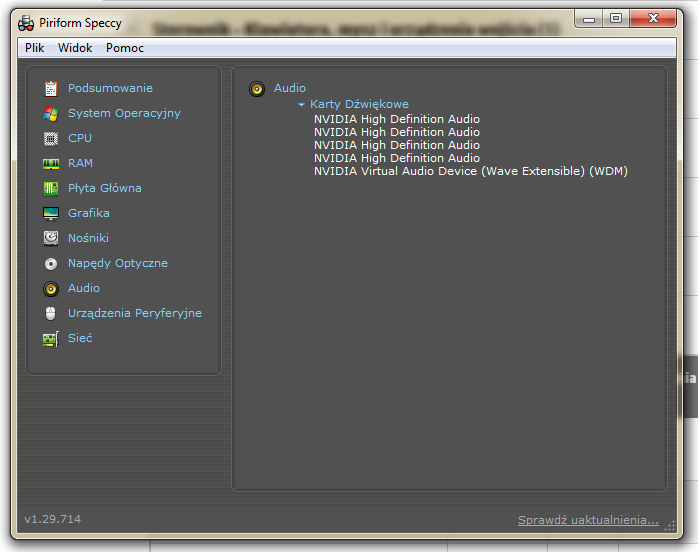Close the Piriform Speccy window

(653, 18)
